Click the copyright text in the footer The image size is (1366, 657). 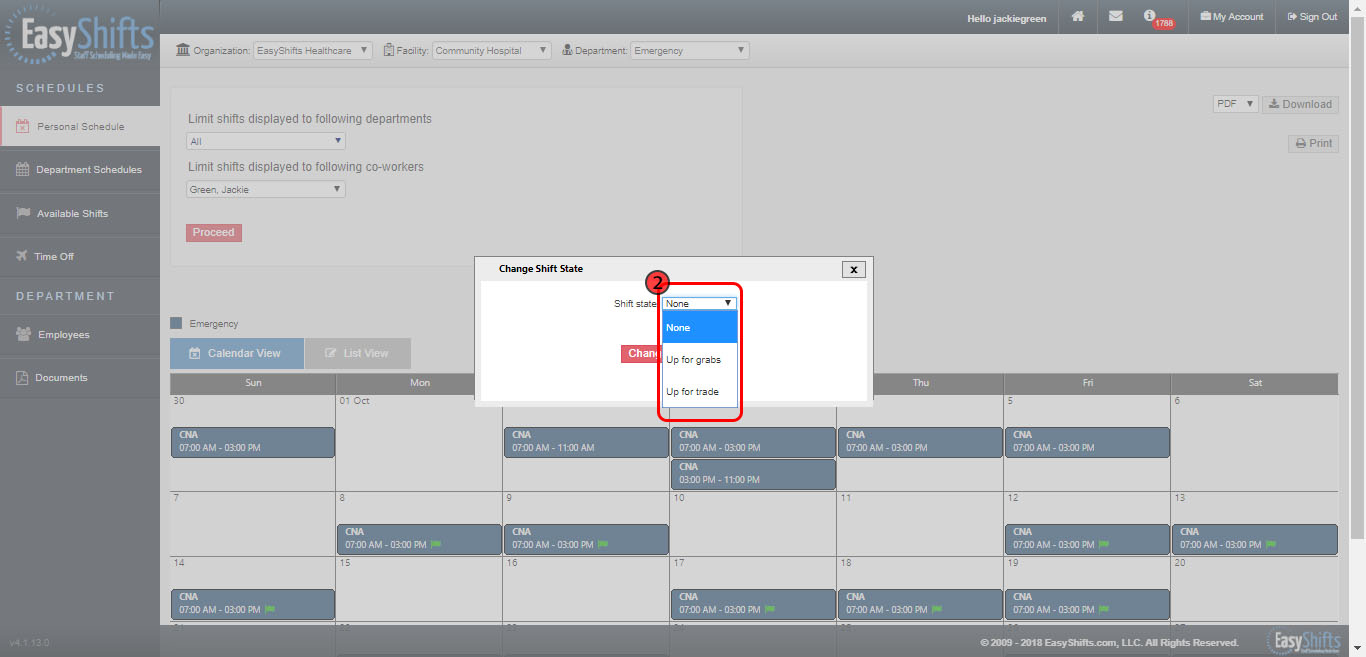[x=1109, y=642]
